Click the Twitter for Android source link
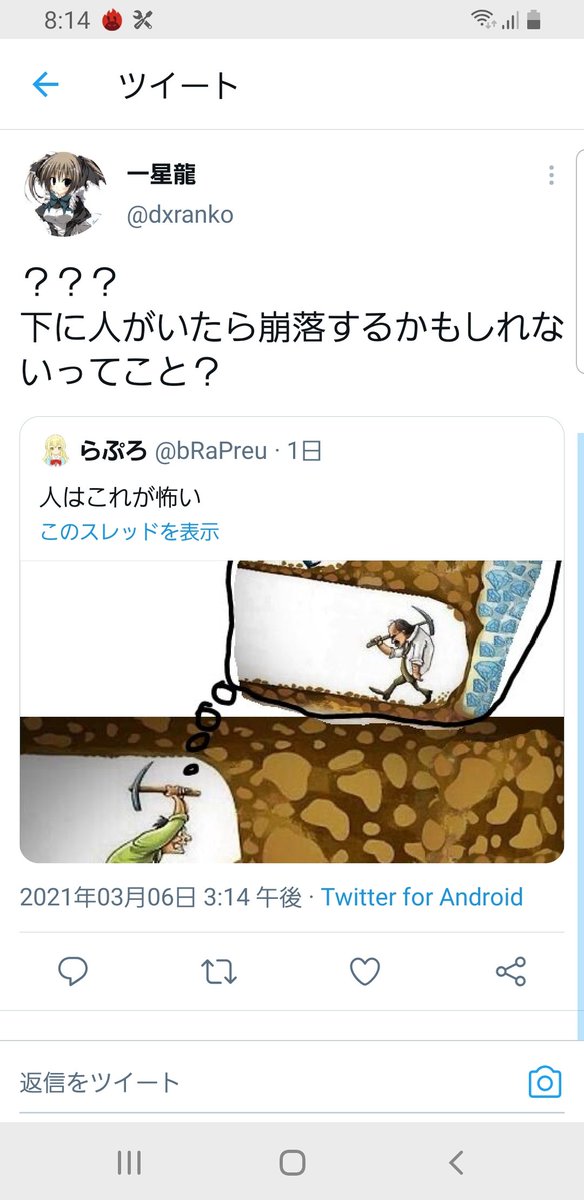This screenshot has height=1200, width=584. tap(422, 897)
